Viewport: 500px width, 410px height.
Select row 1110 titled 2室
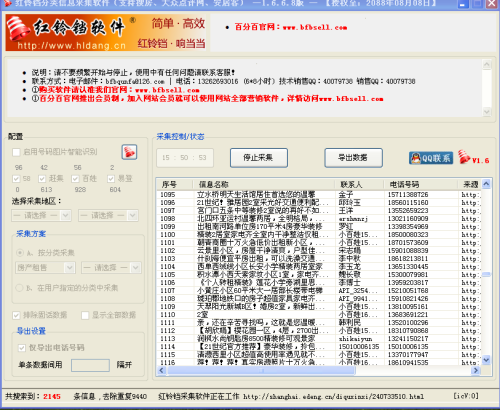319,314
